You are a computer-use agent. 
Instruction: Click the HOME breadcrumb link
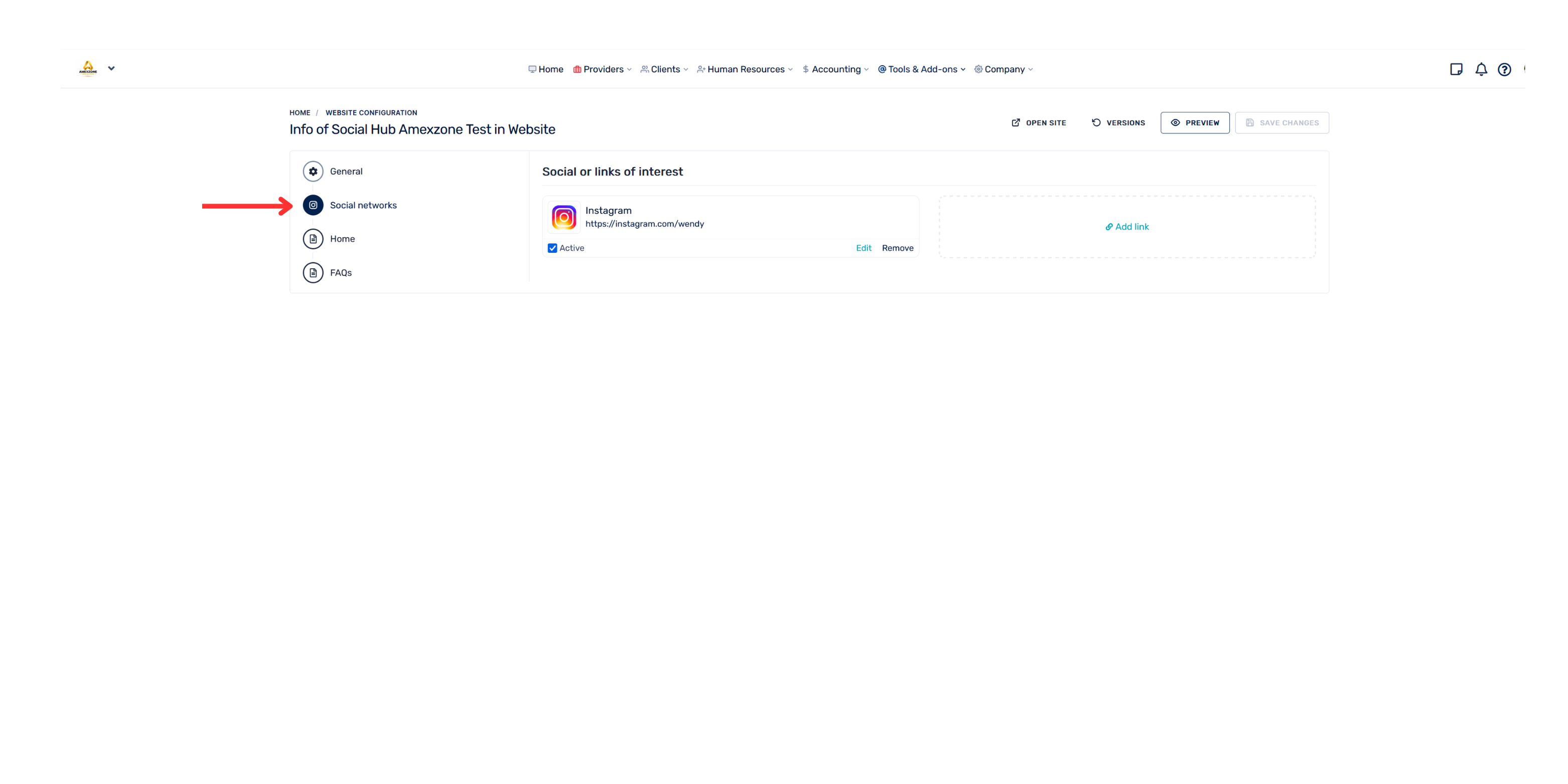(300, 112)
